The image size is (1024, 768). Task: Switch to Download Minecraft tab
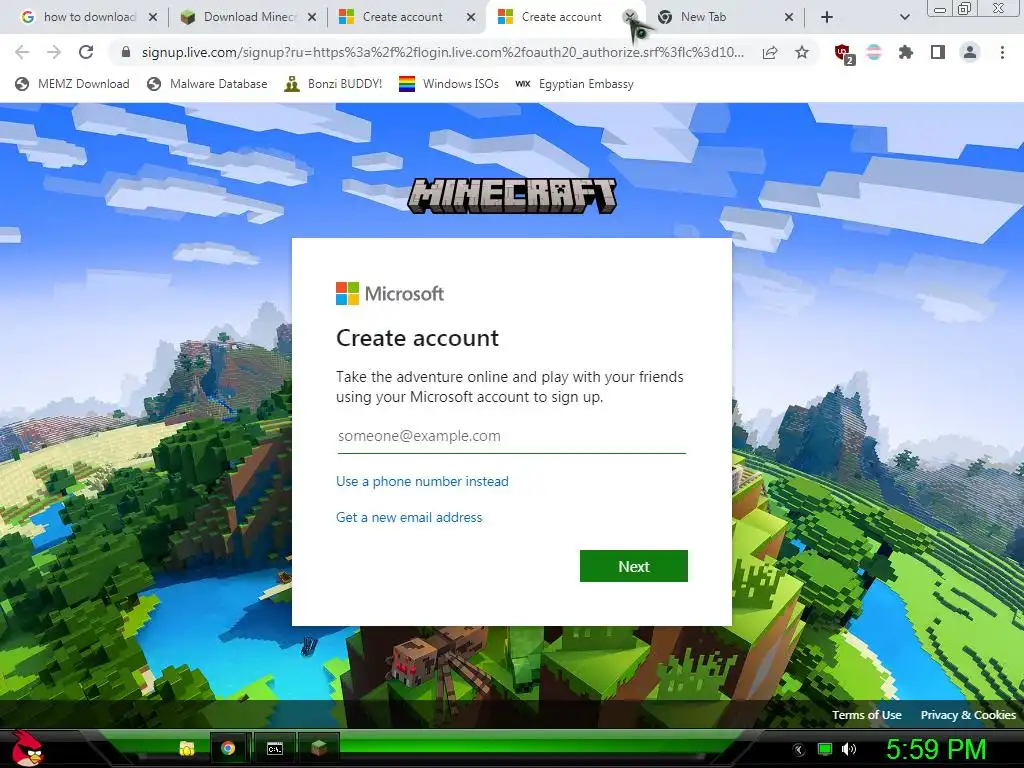point(240,17)
